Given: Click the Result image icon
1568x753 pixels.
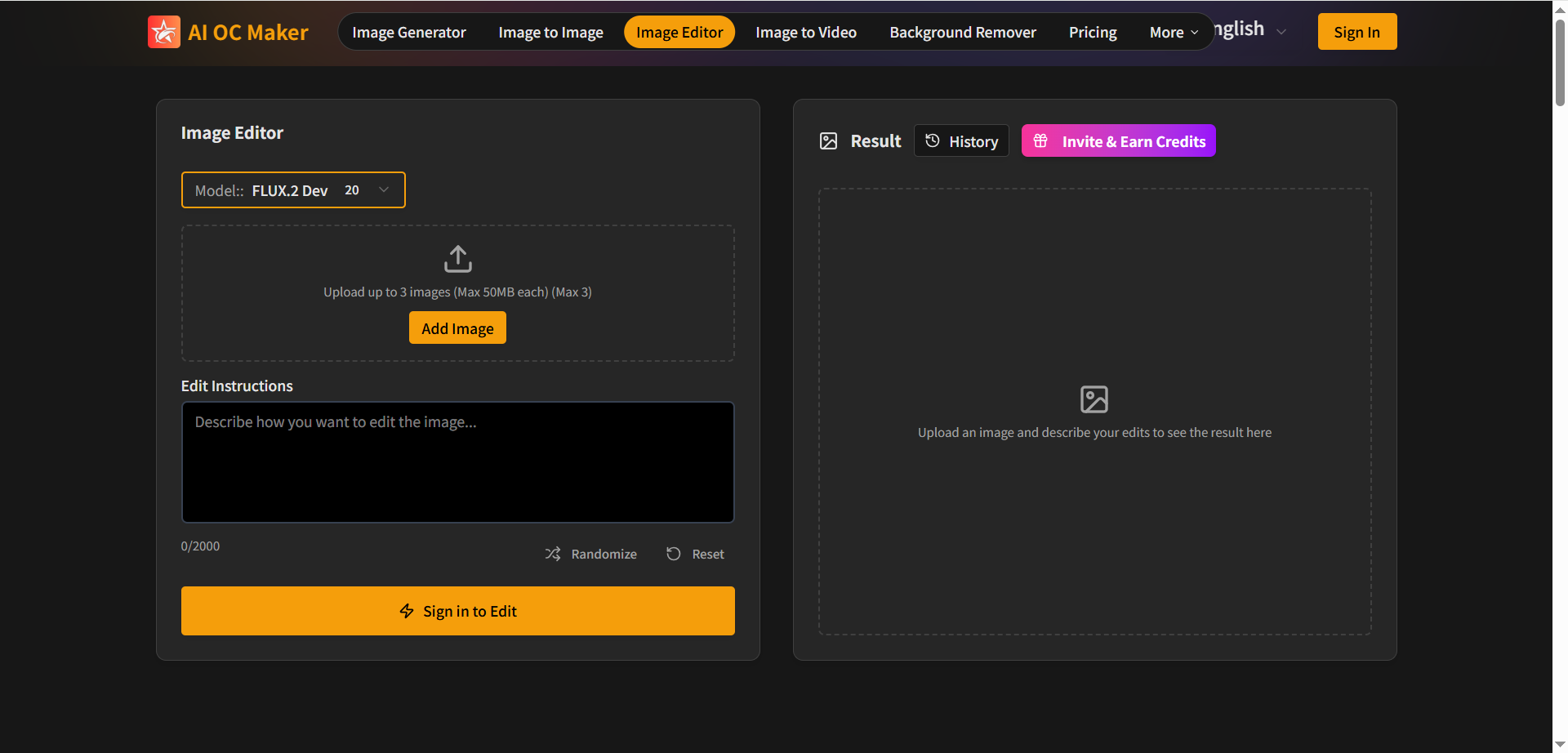Looking at the screenshot, I should [x=828, y=141].
